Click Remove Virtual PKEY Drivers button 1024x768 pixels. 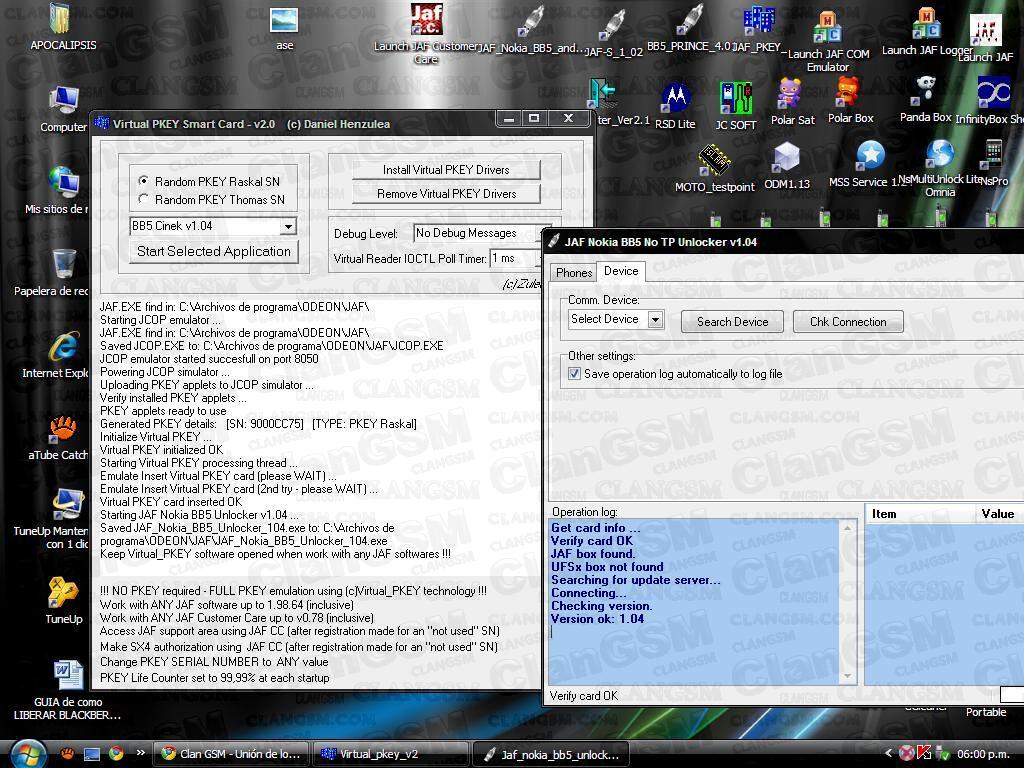pyautogui.click(x=446, y=194)
